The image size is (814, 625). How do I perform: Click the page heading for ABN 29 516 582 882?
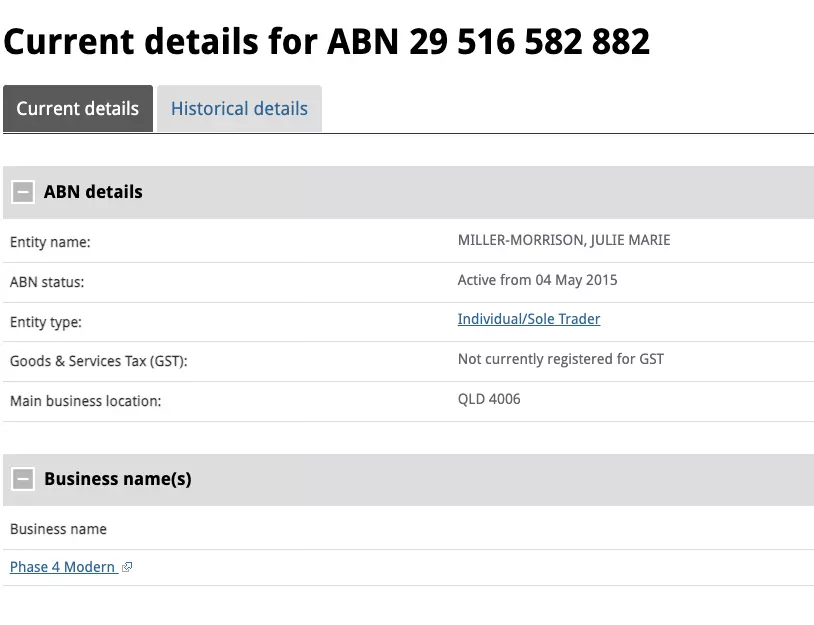tap(327, 42)
